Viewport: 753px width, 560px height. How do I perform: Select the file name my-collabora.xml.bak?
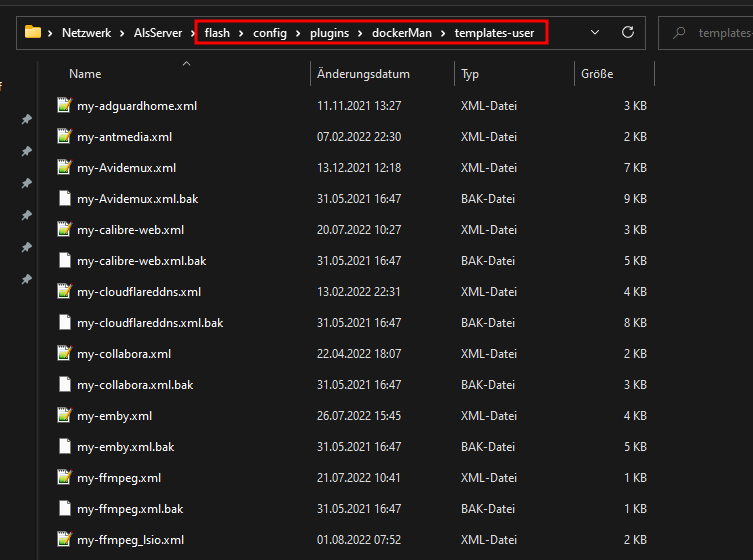135,385
